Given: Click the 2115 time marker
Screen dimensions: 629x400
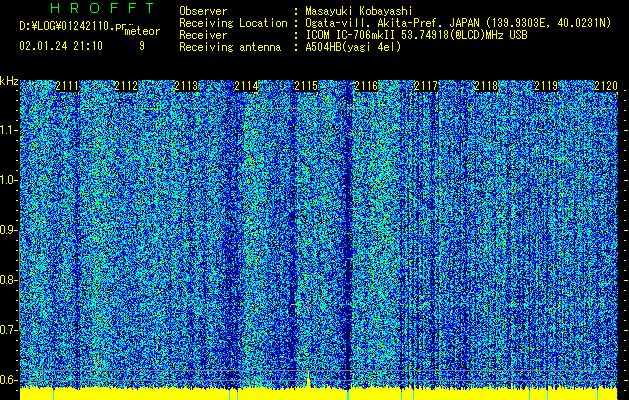Looking at the screenshot, I should tap(306, 86).
